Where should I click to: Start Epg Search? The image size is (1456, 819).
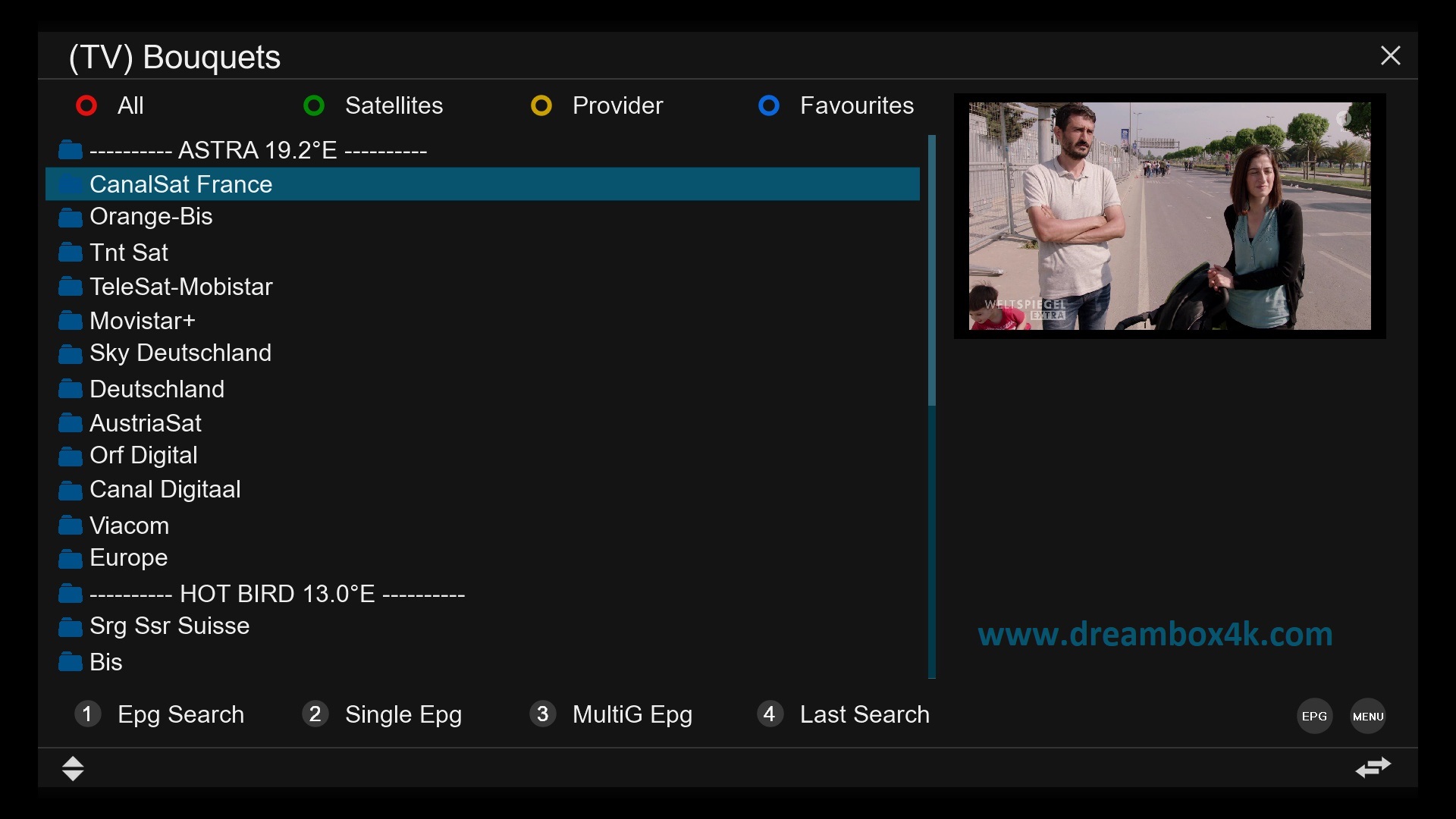tap(180, 714)
